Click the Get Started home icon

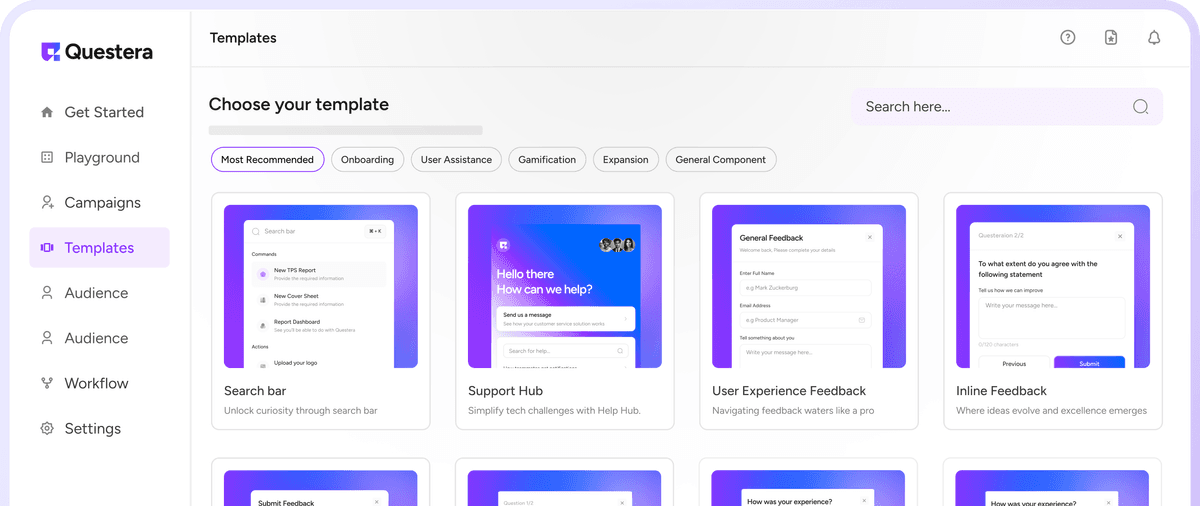[x=47, y=112]
